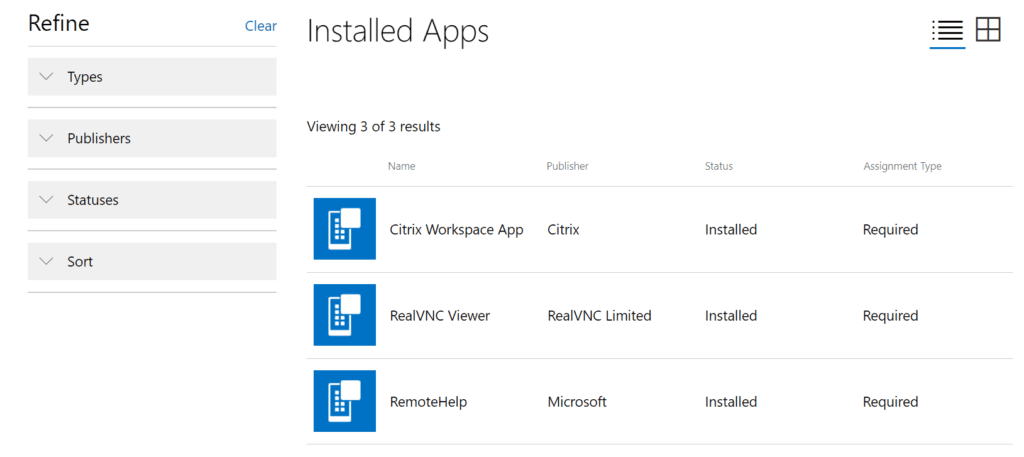
Task: Clear all refine filters
Action: (x=261, y=26)
